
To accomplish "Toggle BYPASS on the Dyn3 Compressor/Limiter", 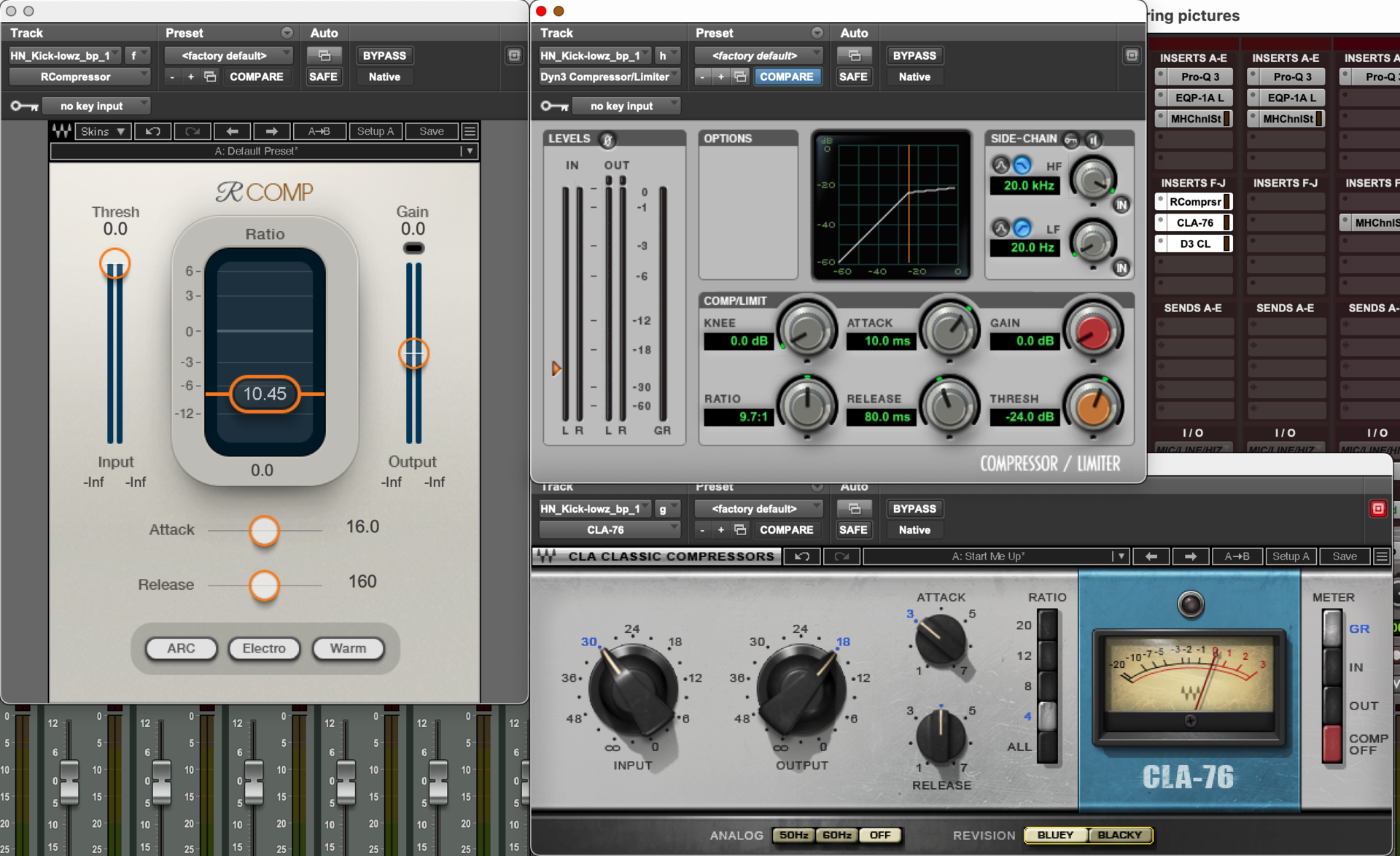I will tap(914, 55).
